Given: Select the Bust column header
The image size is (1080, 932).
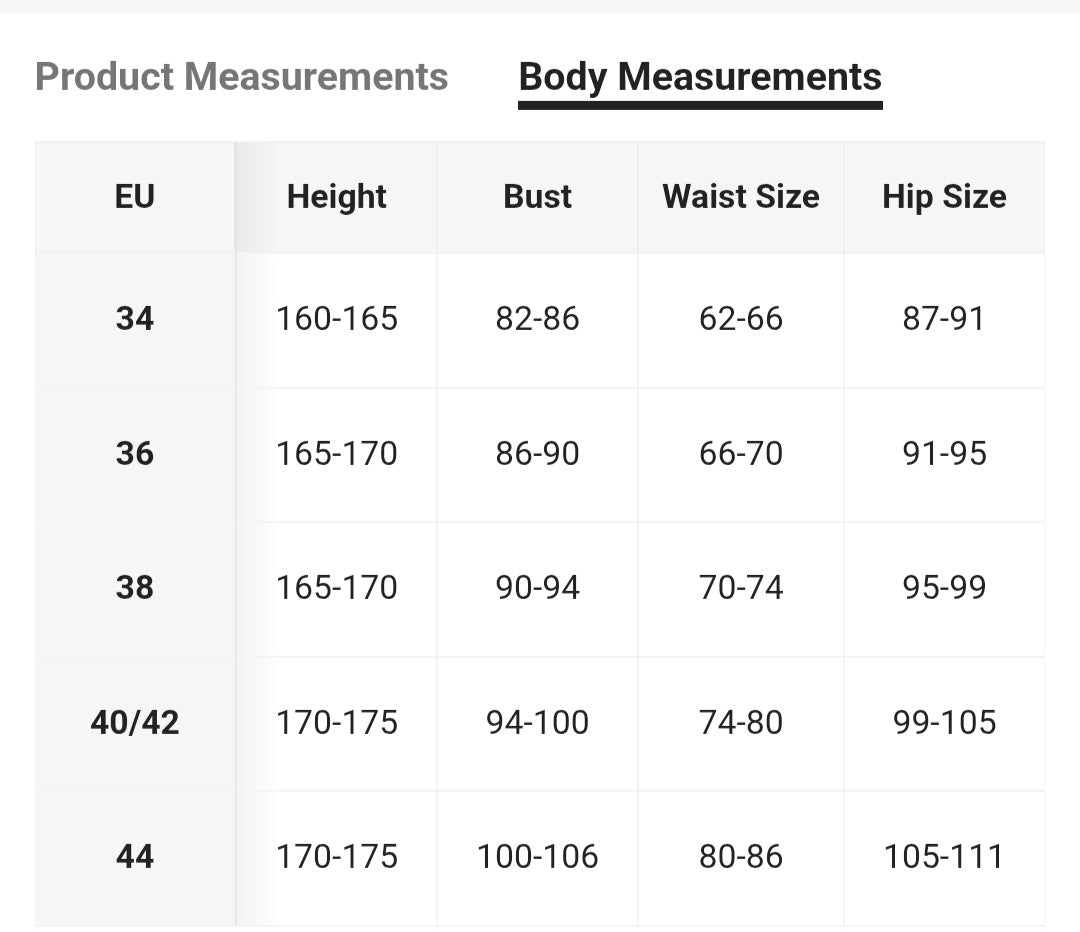Looking at the screenshot, I should 538,197.
